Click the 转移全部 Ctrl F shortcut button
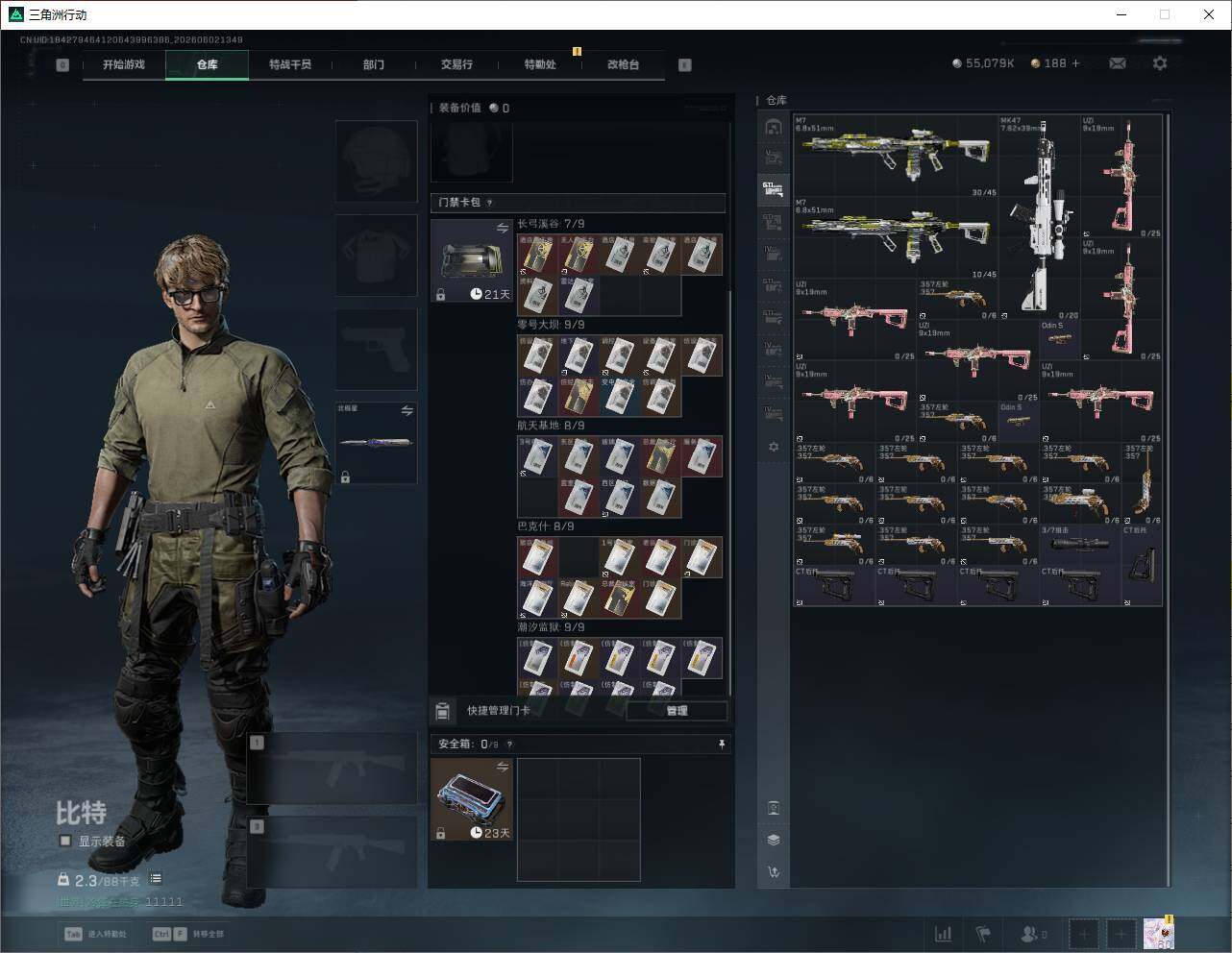1232x953 pixels. coord(188,934)
